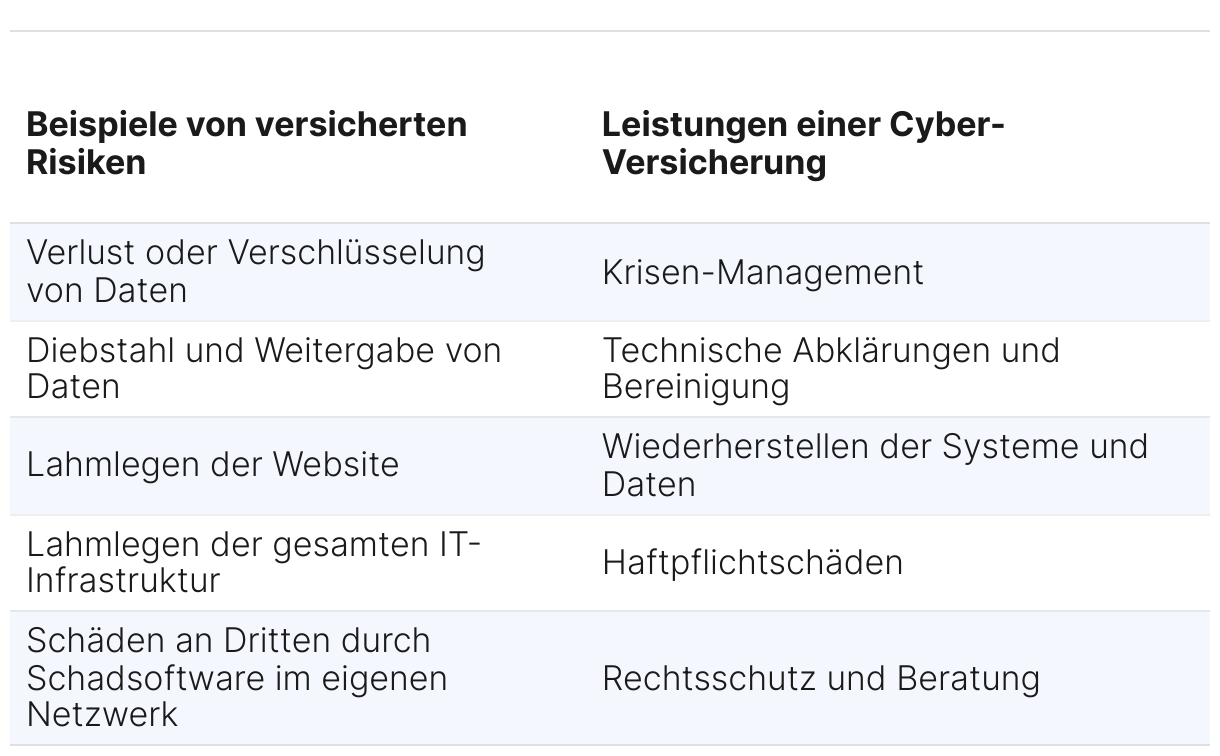The image size is (1220, 756).
Task: Click the 'Rechtsschutz und Beratung' cell
Action: 820,678
